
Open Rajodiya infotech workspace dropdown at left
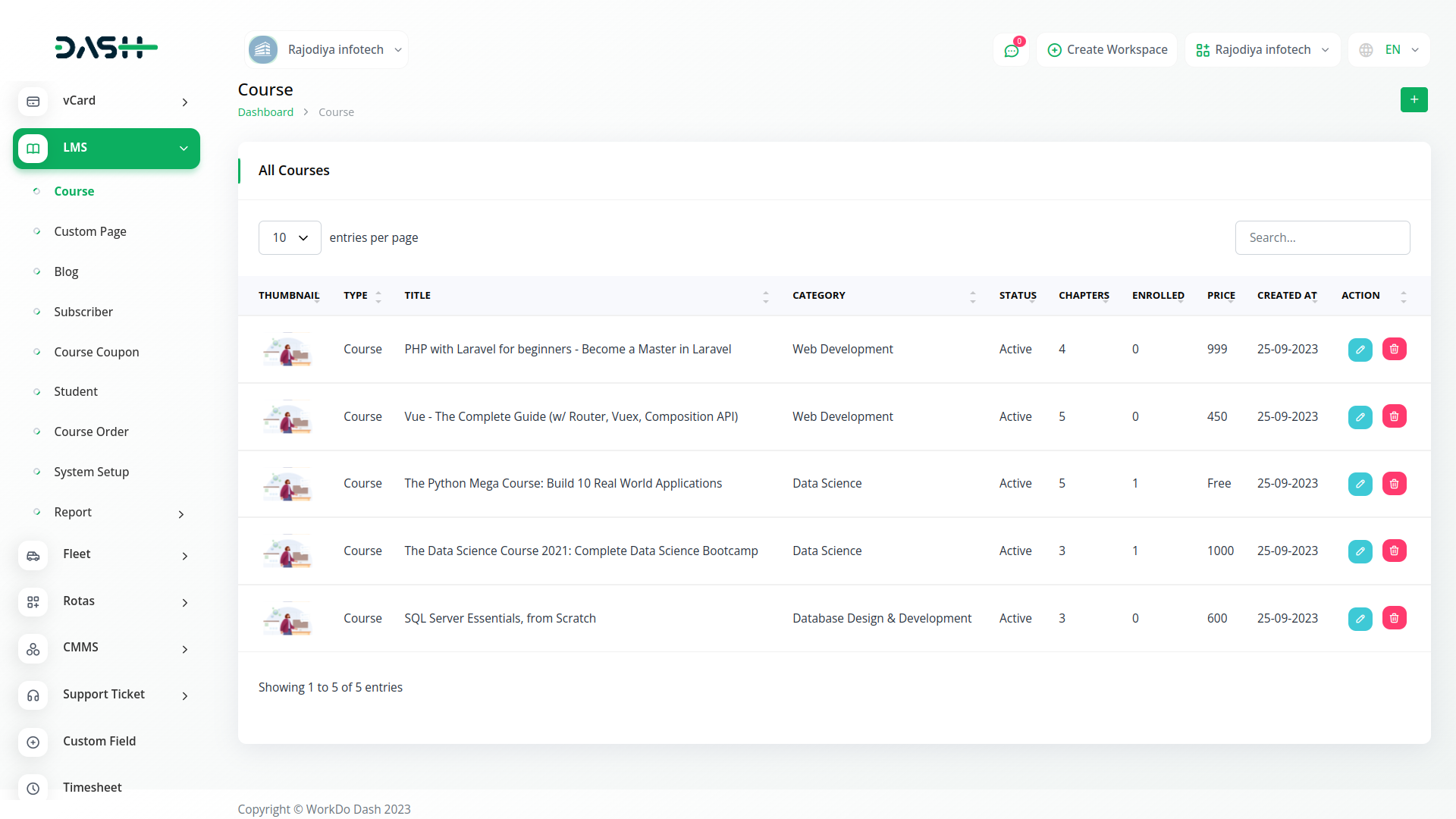tap(326, 50)
